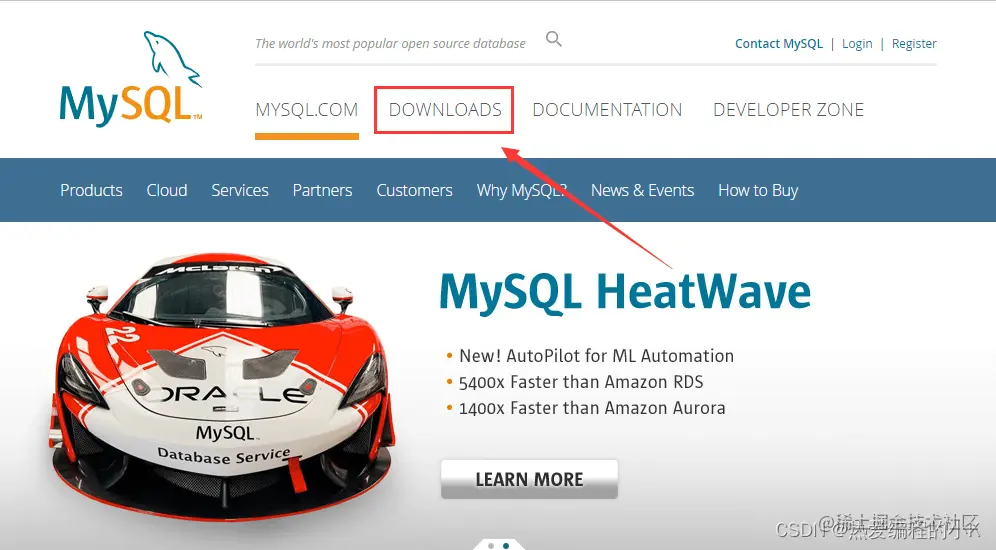The width and height of the screenshot is (996, 550).
Task: Select the first carousel dot indicator
Action: coord(491,546)
